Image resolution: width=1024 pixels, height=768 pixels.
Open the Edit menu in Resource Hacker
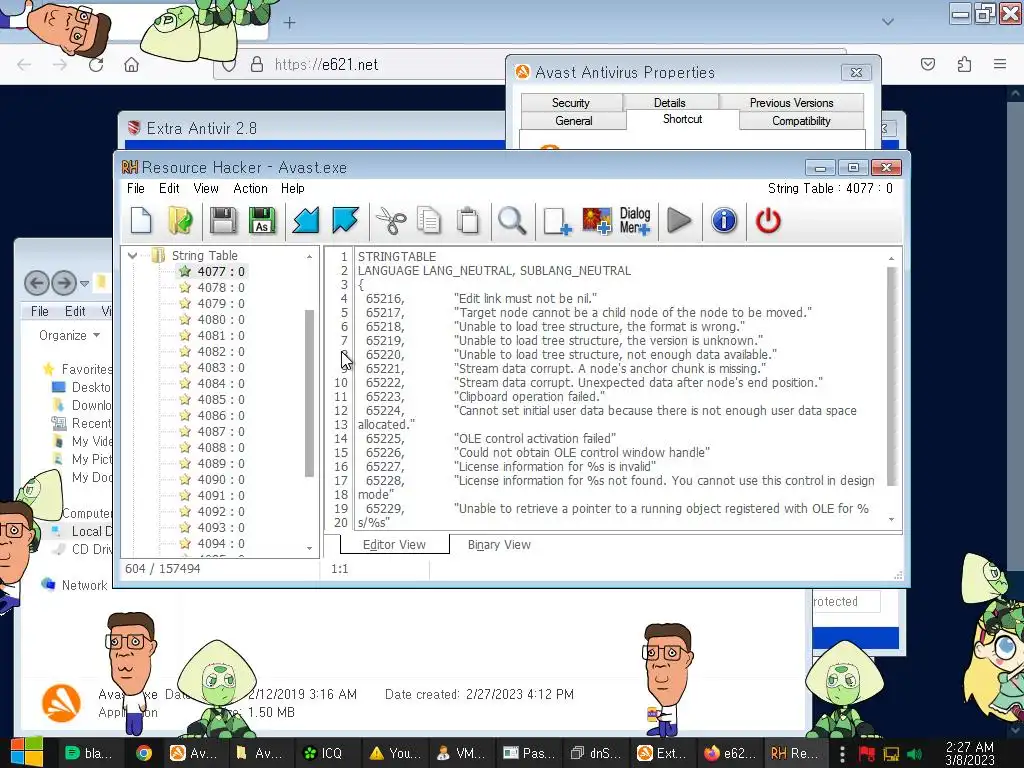click(x=169, y=188)
